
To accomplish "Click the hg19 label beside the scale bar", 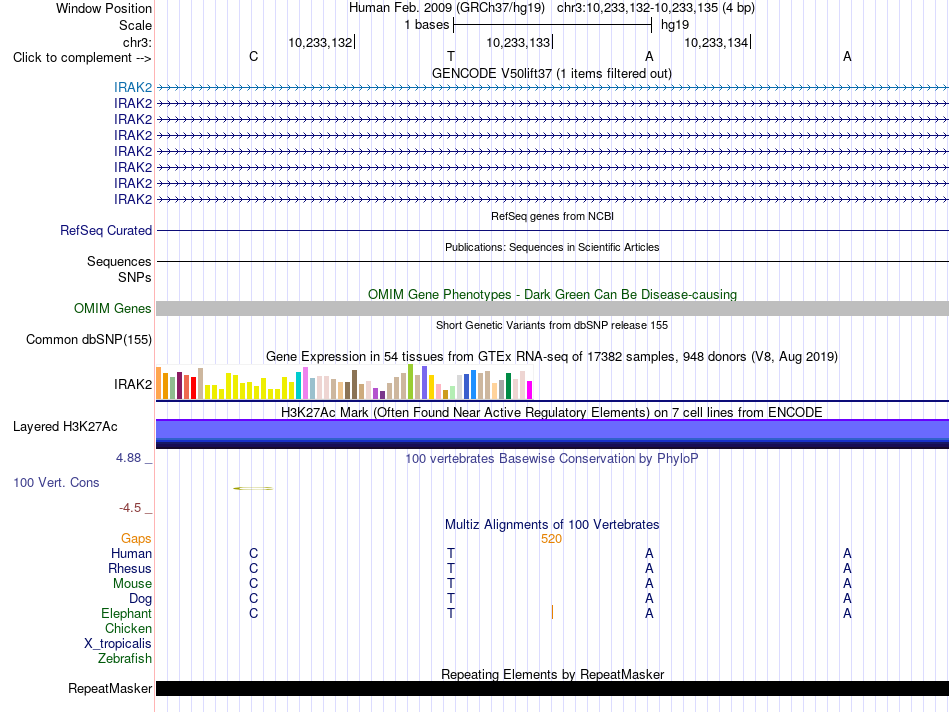I will click(675, 25).
